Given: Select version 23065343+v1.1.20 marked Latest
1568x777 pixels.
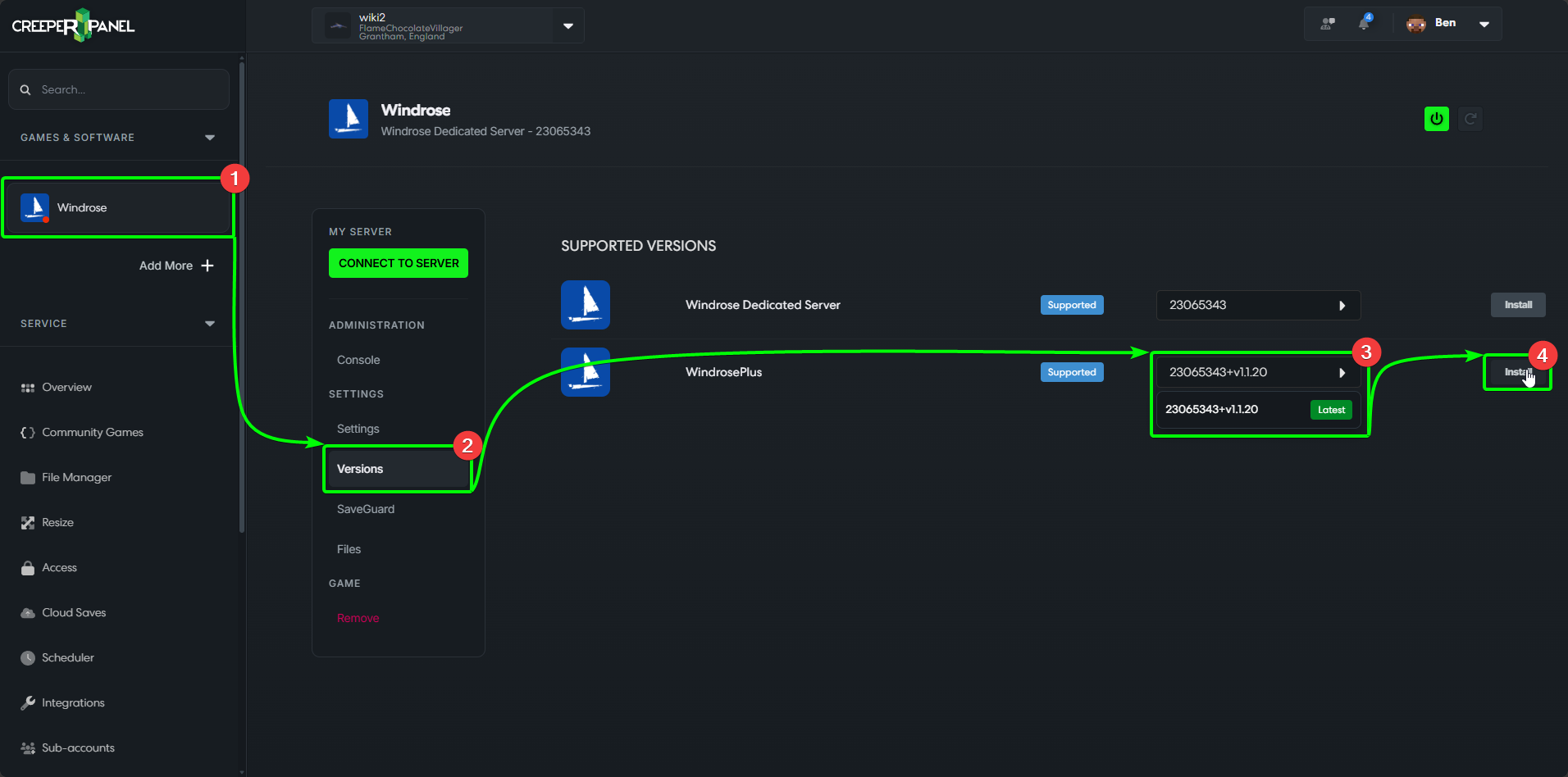Looking at the screenshot, I should tap(1258, 410).
